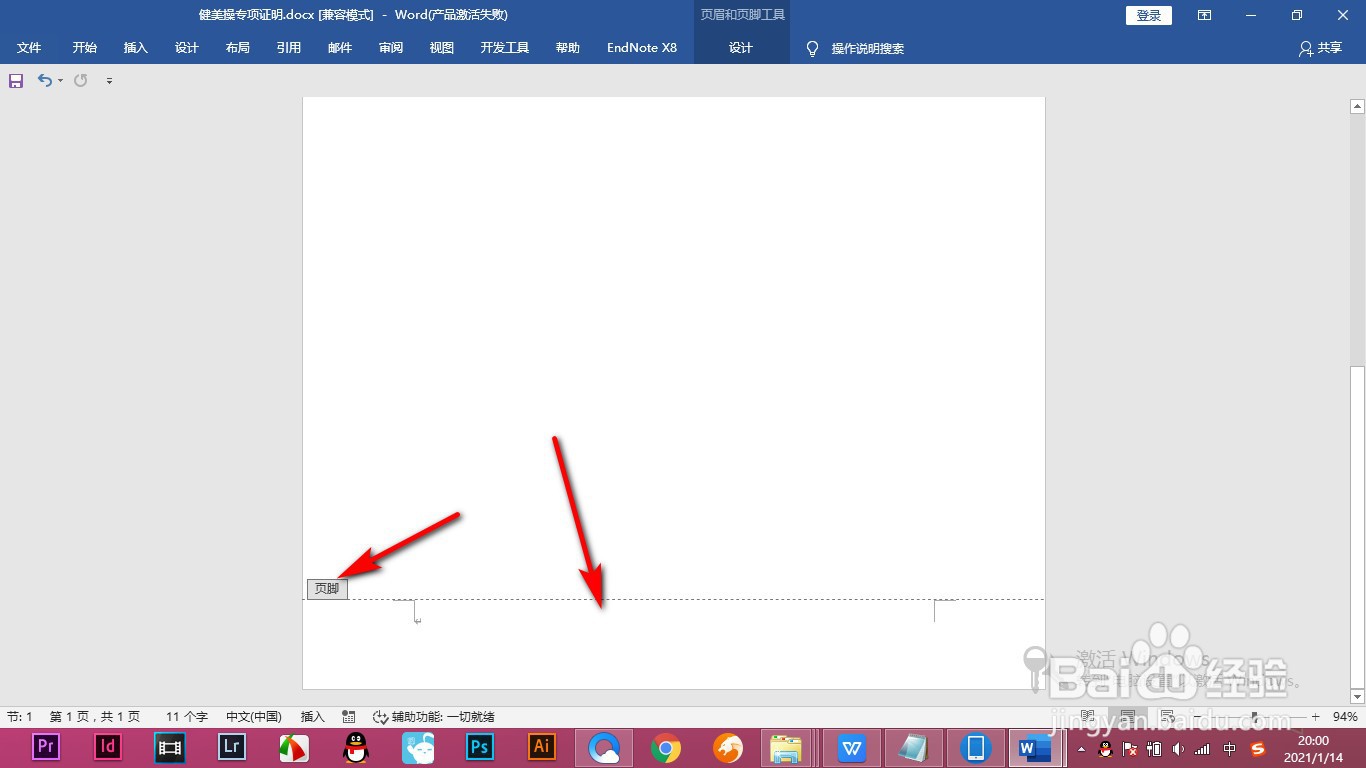Click the Word icon in taskbar
The image size is (1366, 768).
[1036, 747]
